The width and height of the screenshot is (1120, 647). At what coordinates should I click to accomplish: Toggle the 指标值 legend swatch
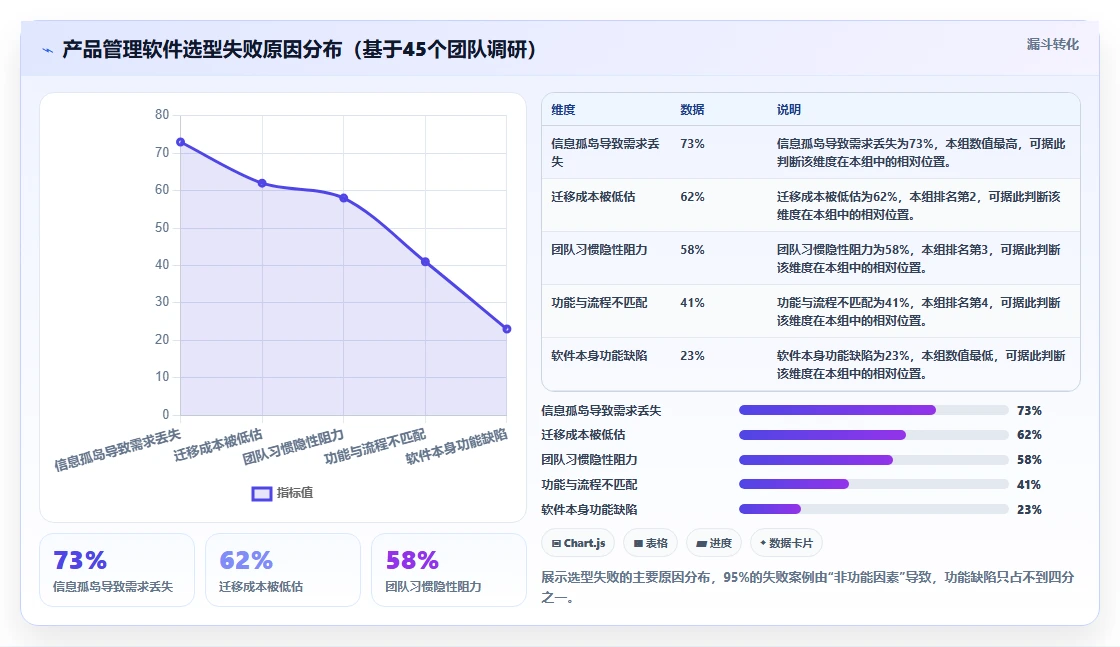pos(261,493)
